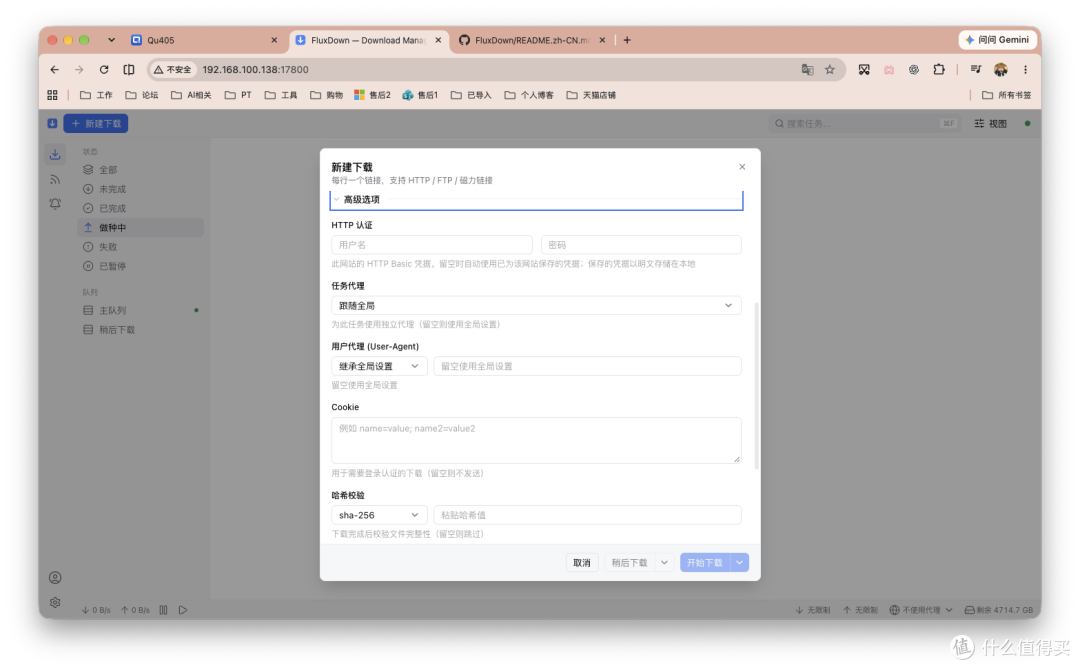The width and height of the screenshot is (1080, 670).
Task: Click the 搜索任务 search box
Action: (x=864, y=123)
